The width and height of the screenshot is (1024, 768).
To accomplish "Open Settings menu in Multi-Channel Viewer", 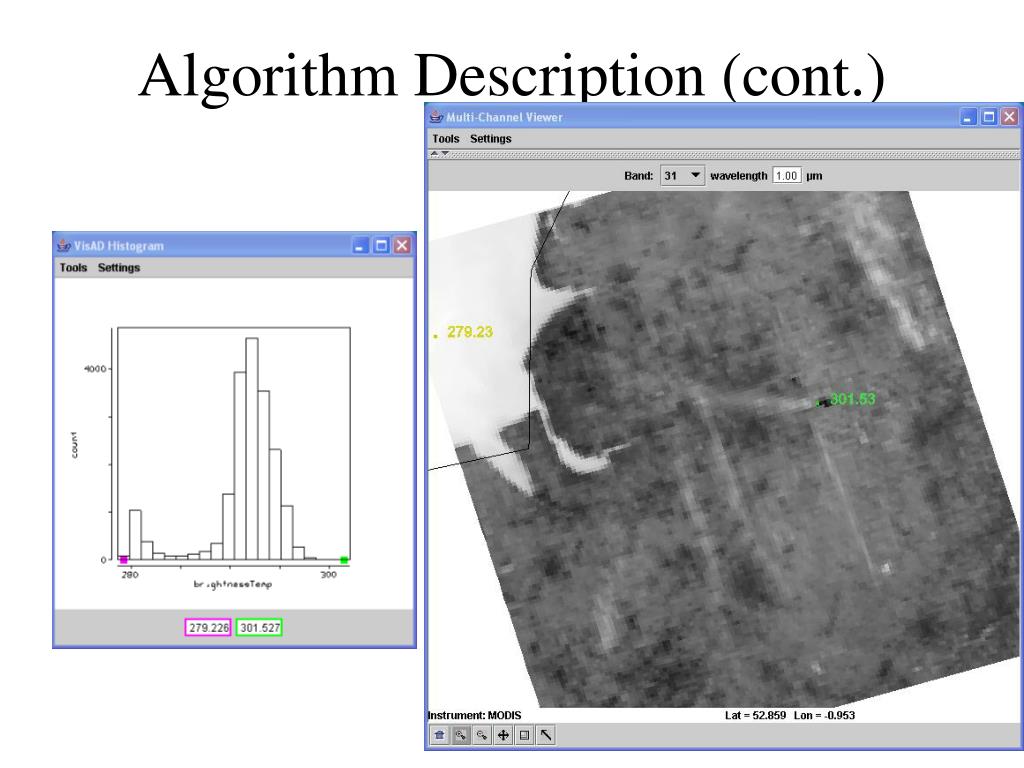I will [490, 139].
